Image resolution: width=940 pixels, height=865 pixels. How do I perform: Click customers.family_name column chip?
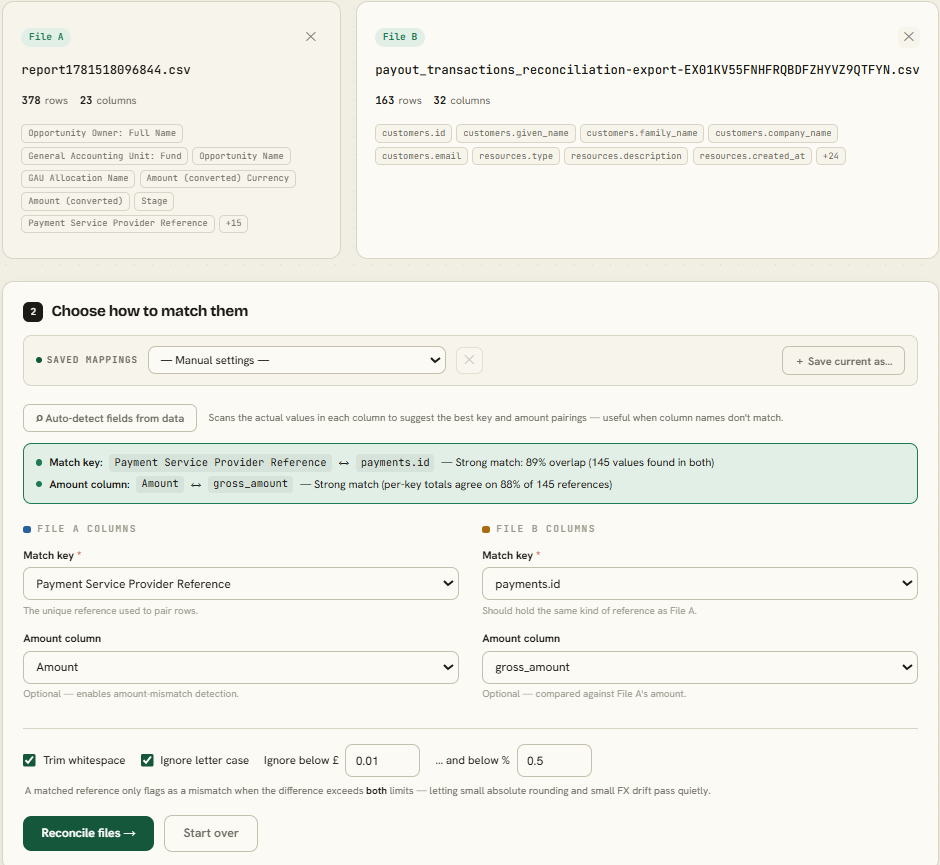[642, 133]
